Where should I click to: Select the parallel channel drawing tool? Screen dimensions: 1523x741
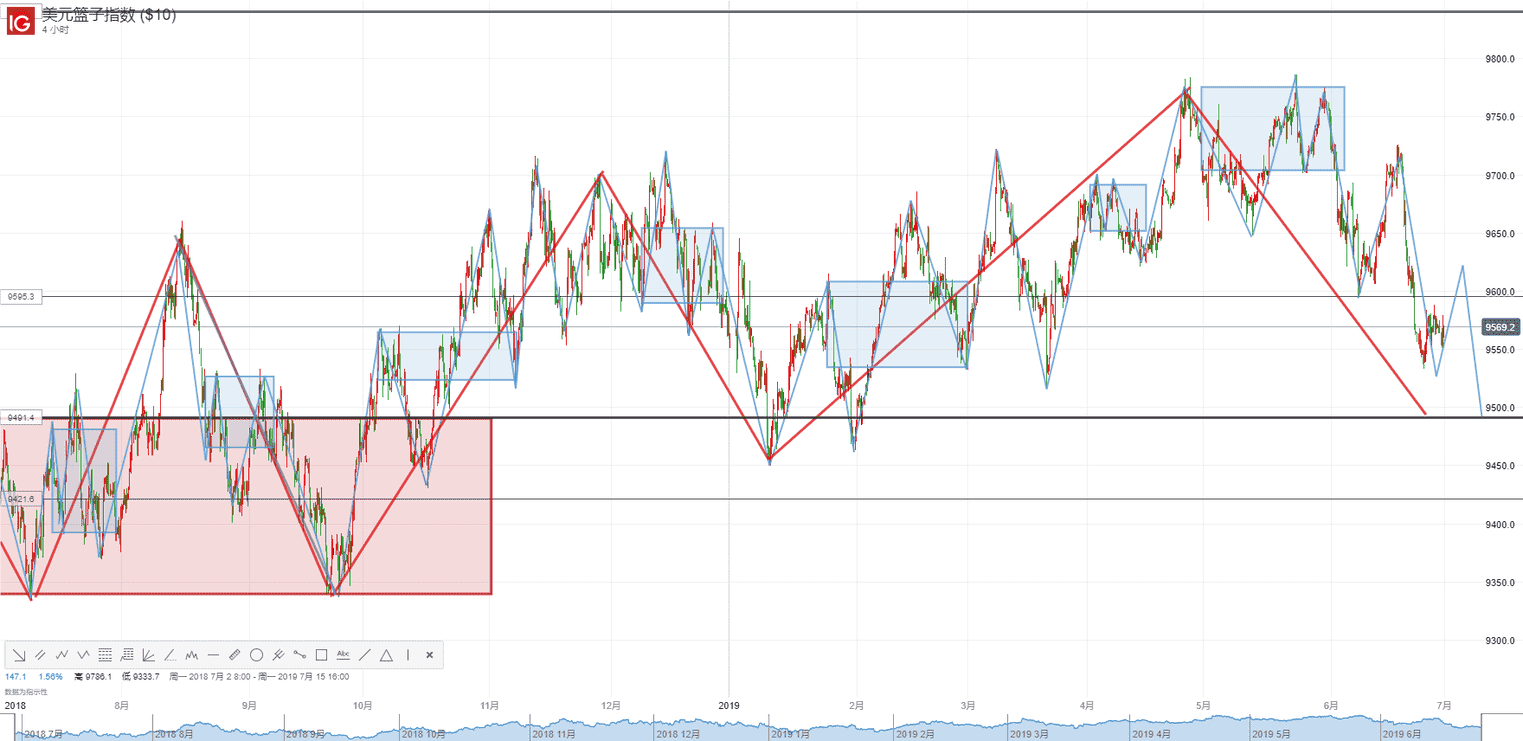[x=40, y=655]
